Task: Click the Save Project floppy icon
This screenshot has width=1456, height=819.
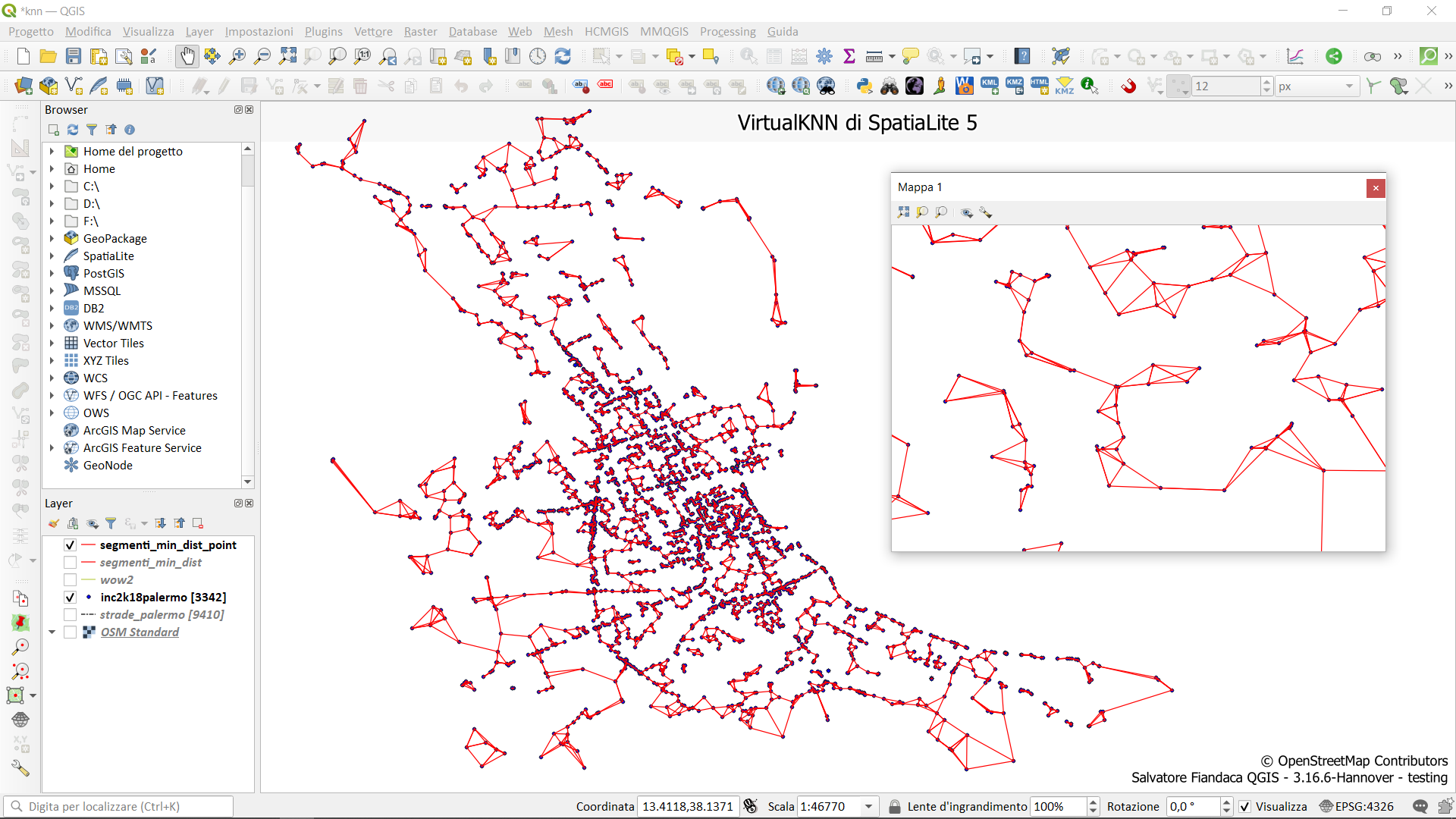Action: (74, 56)
